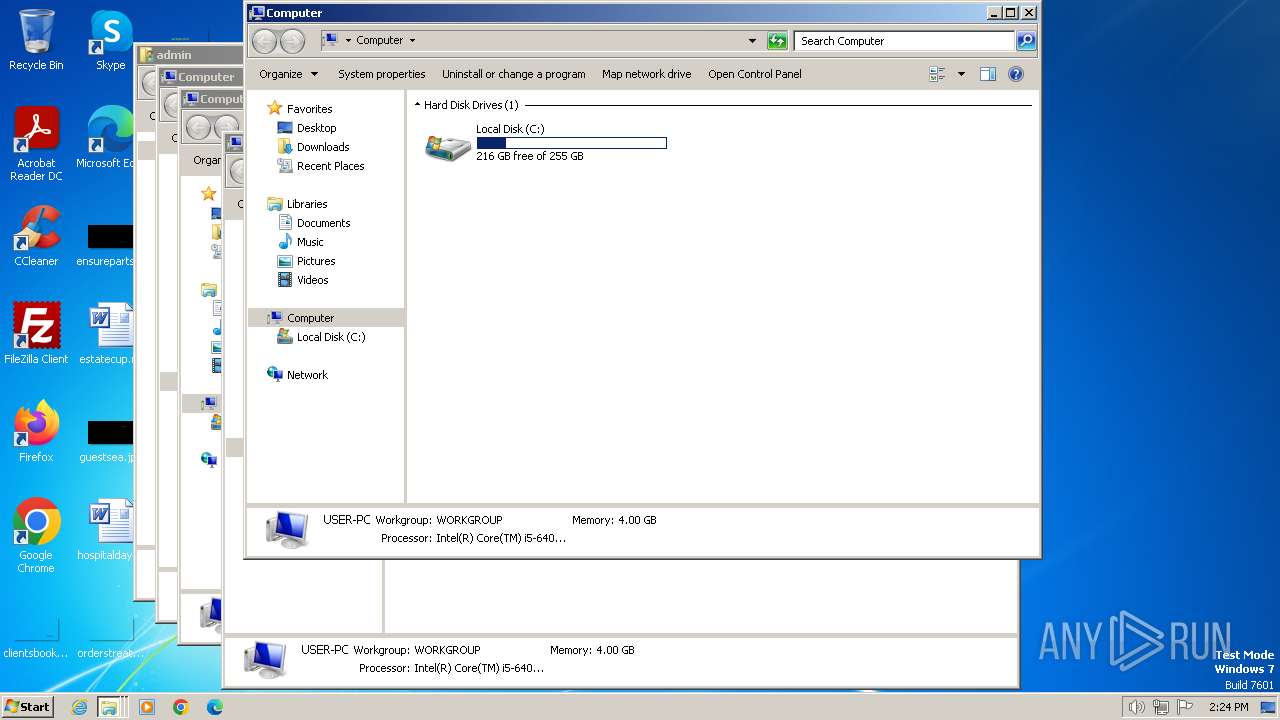Open Windows Media Player from taskbar
Viewport: 1280px width, 720px height.
[147, 707]
